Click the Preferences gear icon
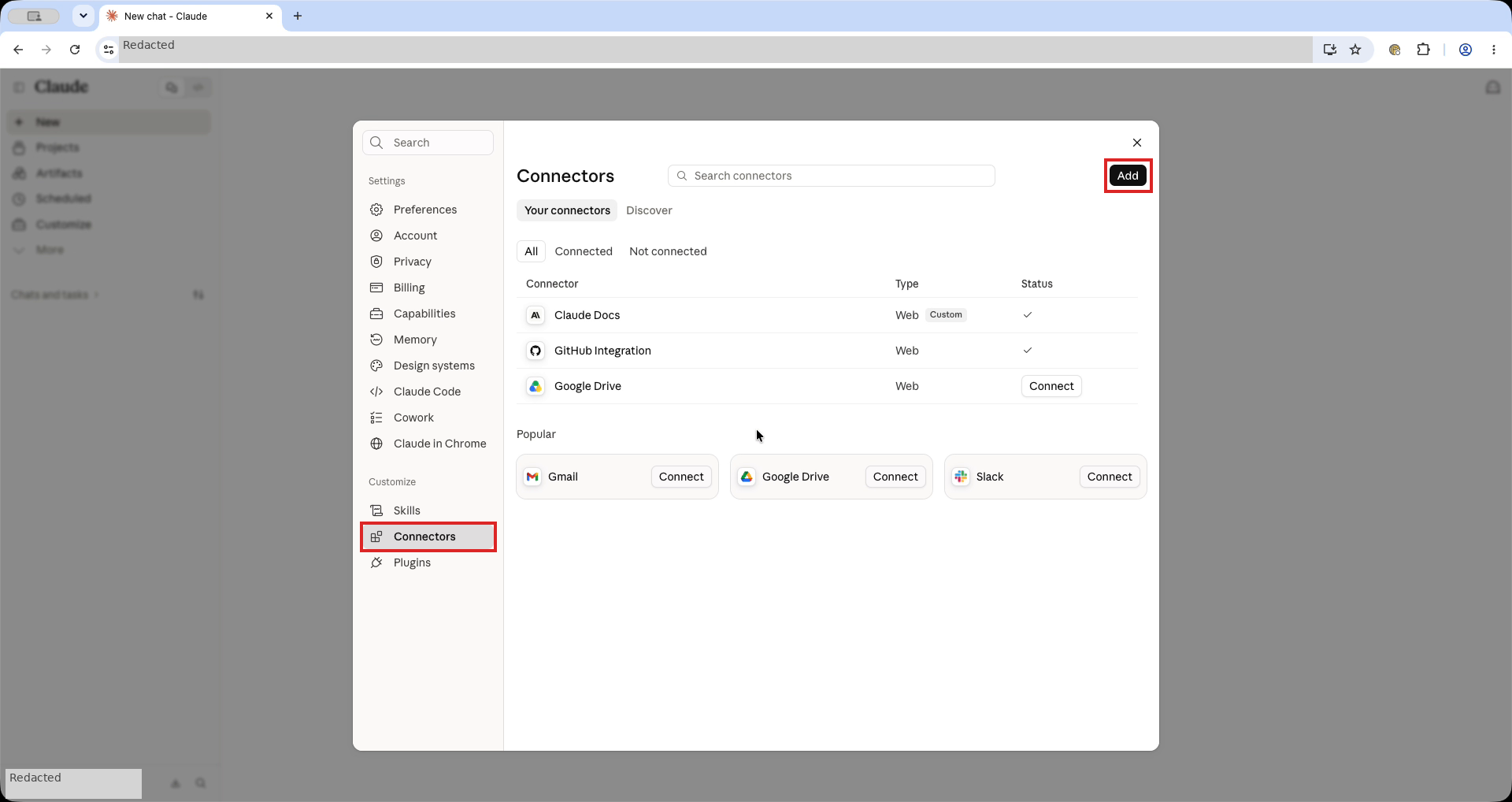This screenshot has height=802, width=1512. click(x=376, y=210)
